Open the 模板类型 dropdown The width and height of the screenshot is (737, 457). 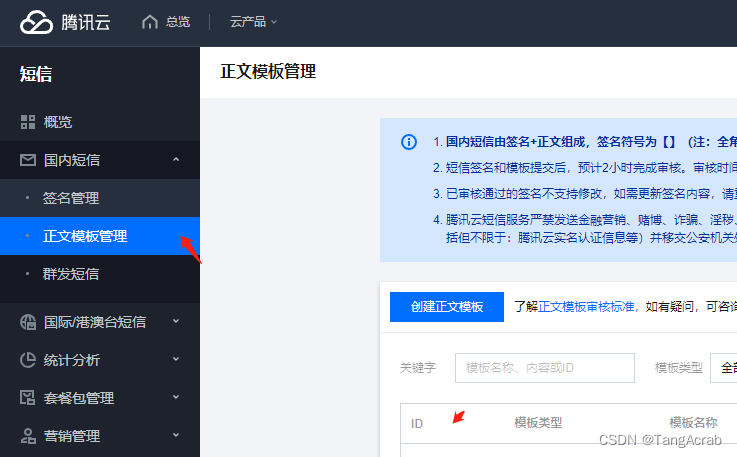pyautogui.click(x=724, y=368)
